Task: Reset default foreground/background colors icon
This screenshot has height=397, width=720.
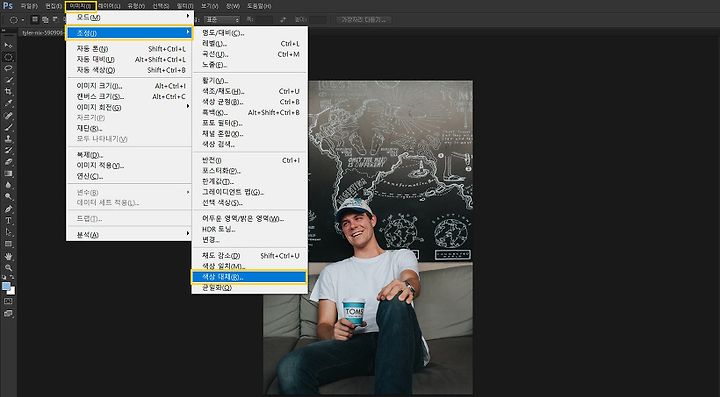Action: pyautogui.click(x=5, y=277)
